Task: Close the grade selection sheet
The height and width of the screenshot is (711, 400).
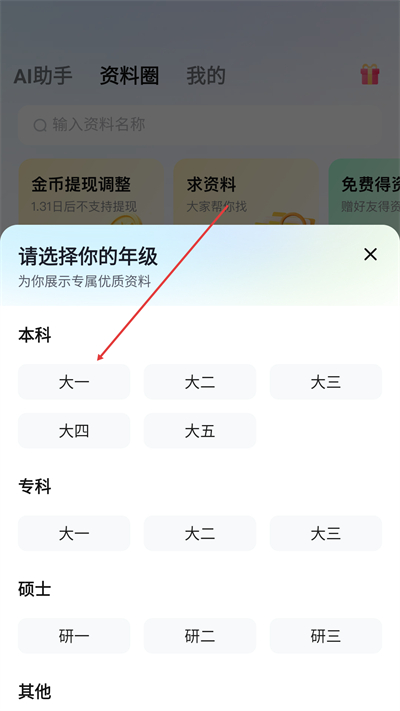Action: click(x=371, y=255)
